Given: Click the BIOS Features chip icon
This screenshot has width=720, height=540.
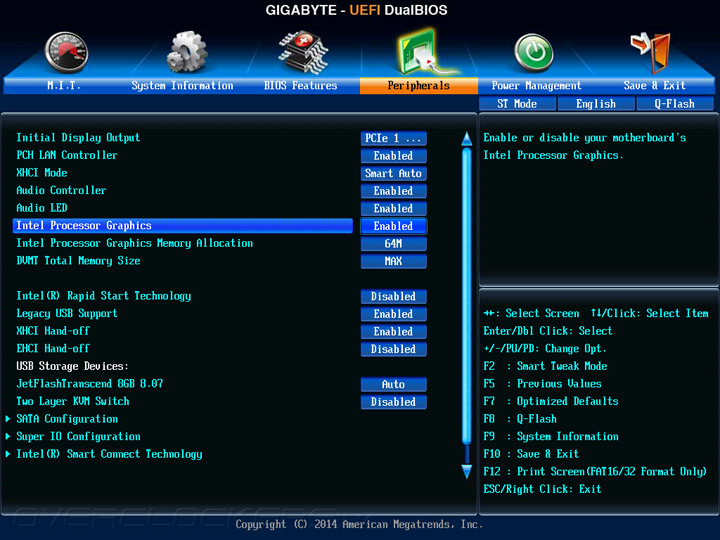Looking at the screenshot, I should coord(303,52).
